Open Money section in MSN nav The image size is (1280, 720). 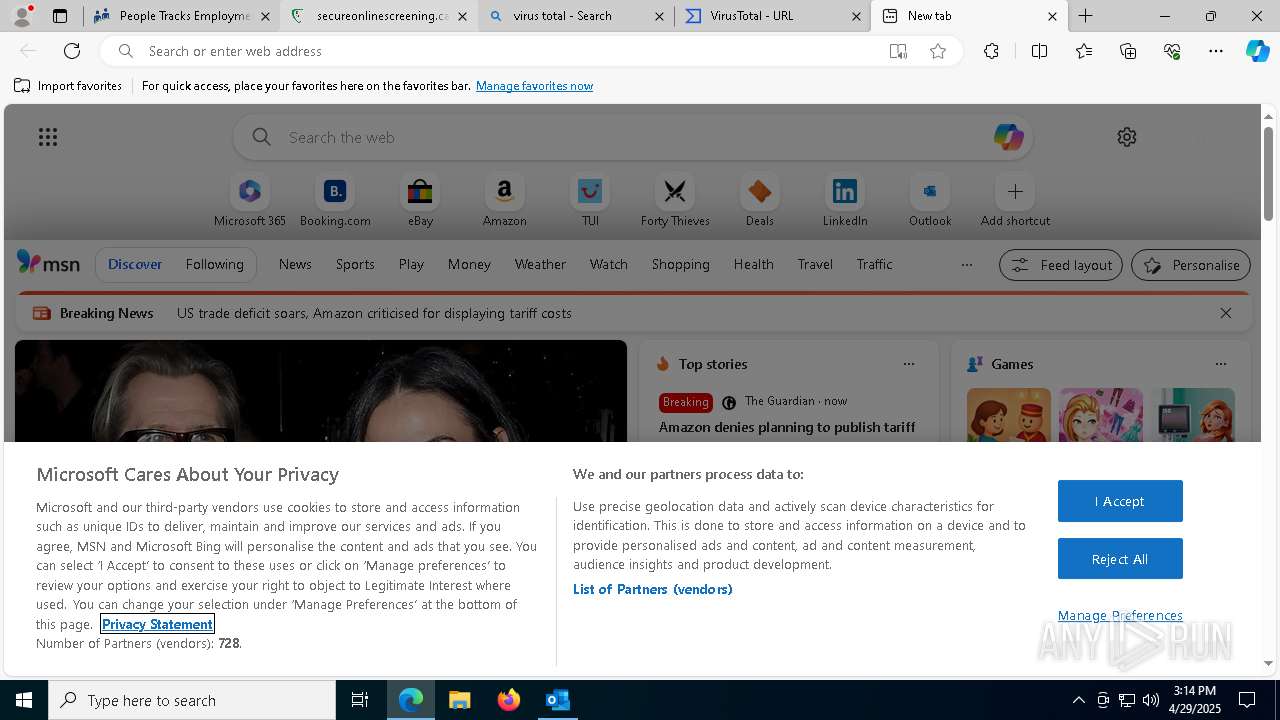[x=469, y=264]
